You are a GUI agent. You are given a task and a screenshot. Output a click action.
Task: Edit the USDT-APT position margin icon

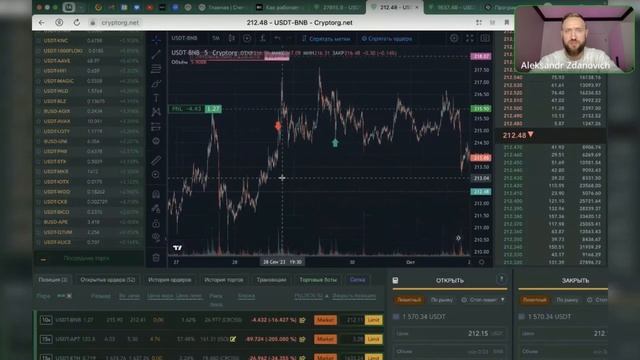pyautogui.click(x=233, y=339)
